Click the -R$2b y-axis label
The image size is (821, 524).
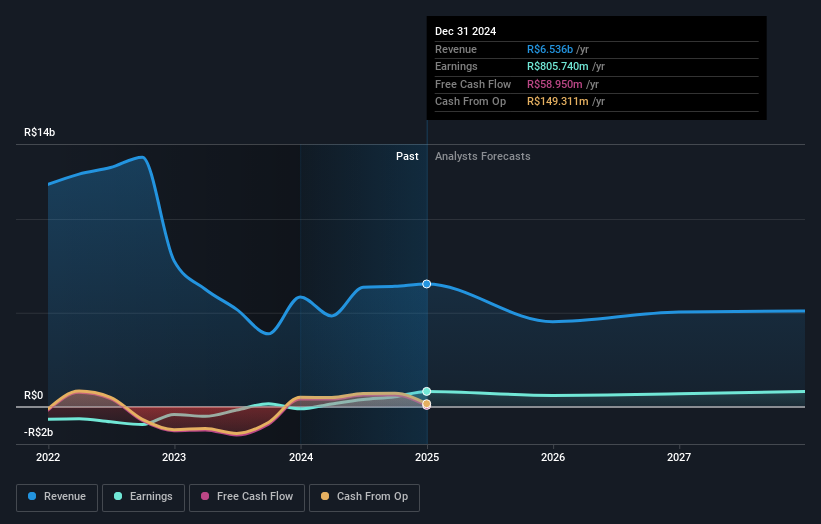[38, 432]
